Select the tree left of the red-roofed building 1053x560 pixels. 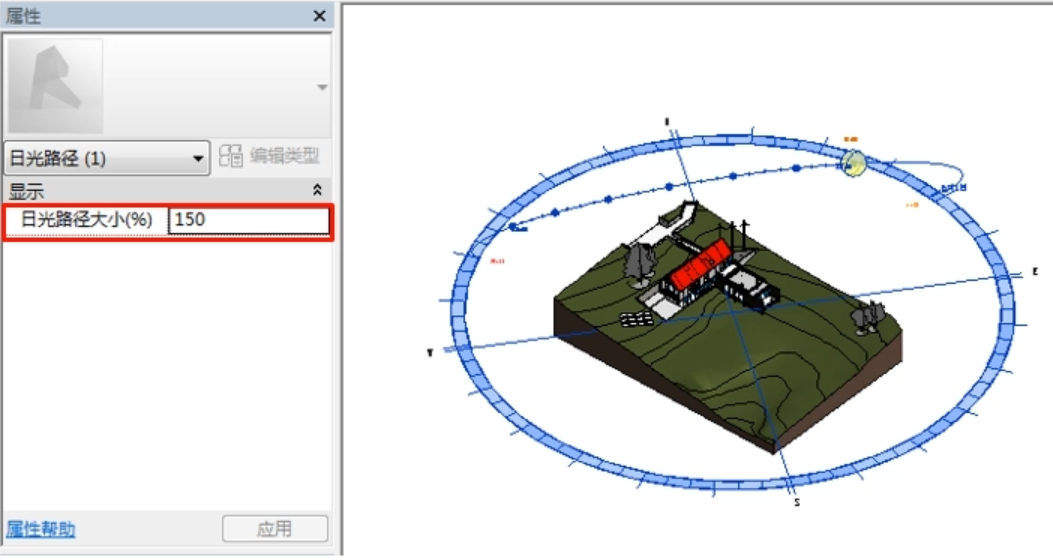[639, 263]
